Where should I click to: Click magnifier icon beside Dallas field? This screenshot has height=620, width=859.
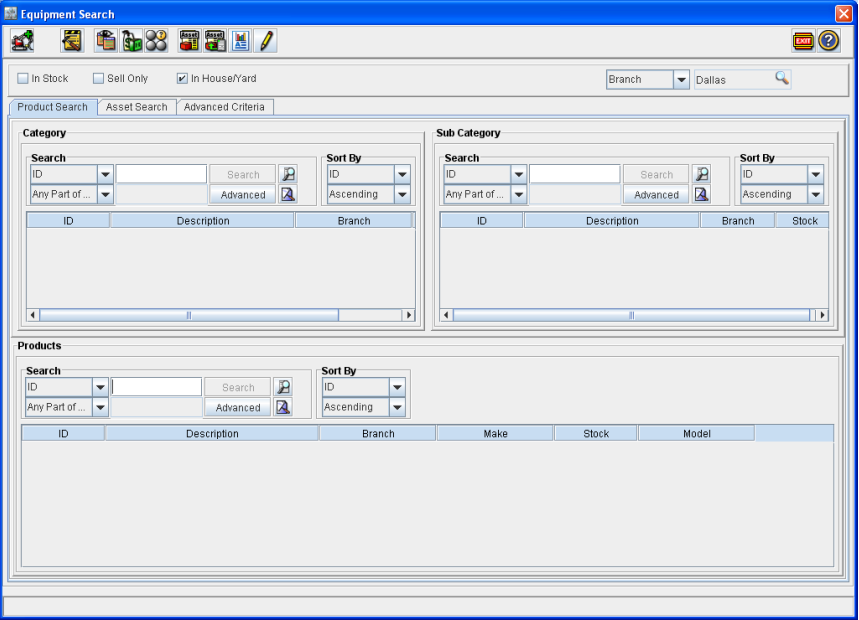click(x=782, y=78)
